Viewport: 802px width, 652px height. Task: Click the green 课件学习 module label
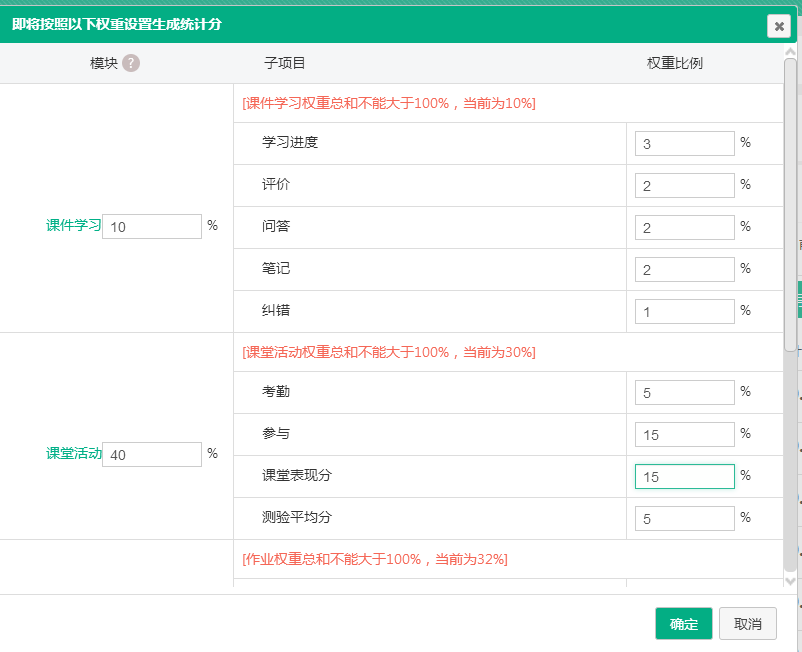pos(71,226)
